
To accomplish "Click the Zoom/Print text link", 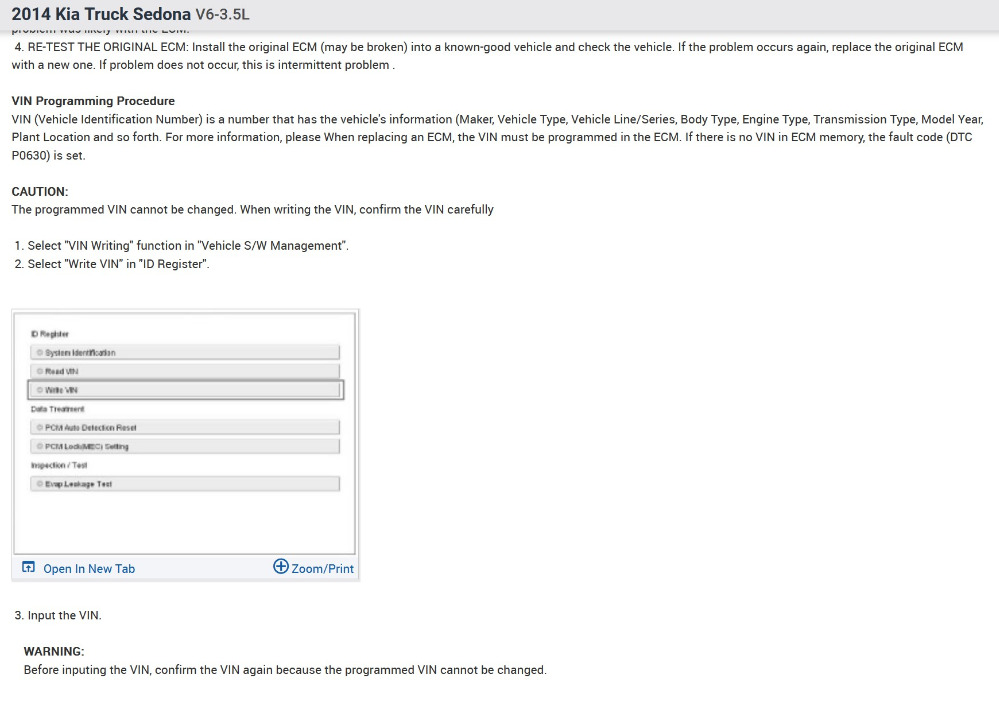I will click(x=323, y=569).
